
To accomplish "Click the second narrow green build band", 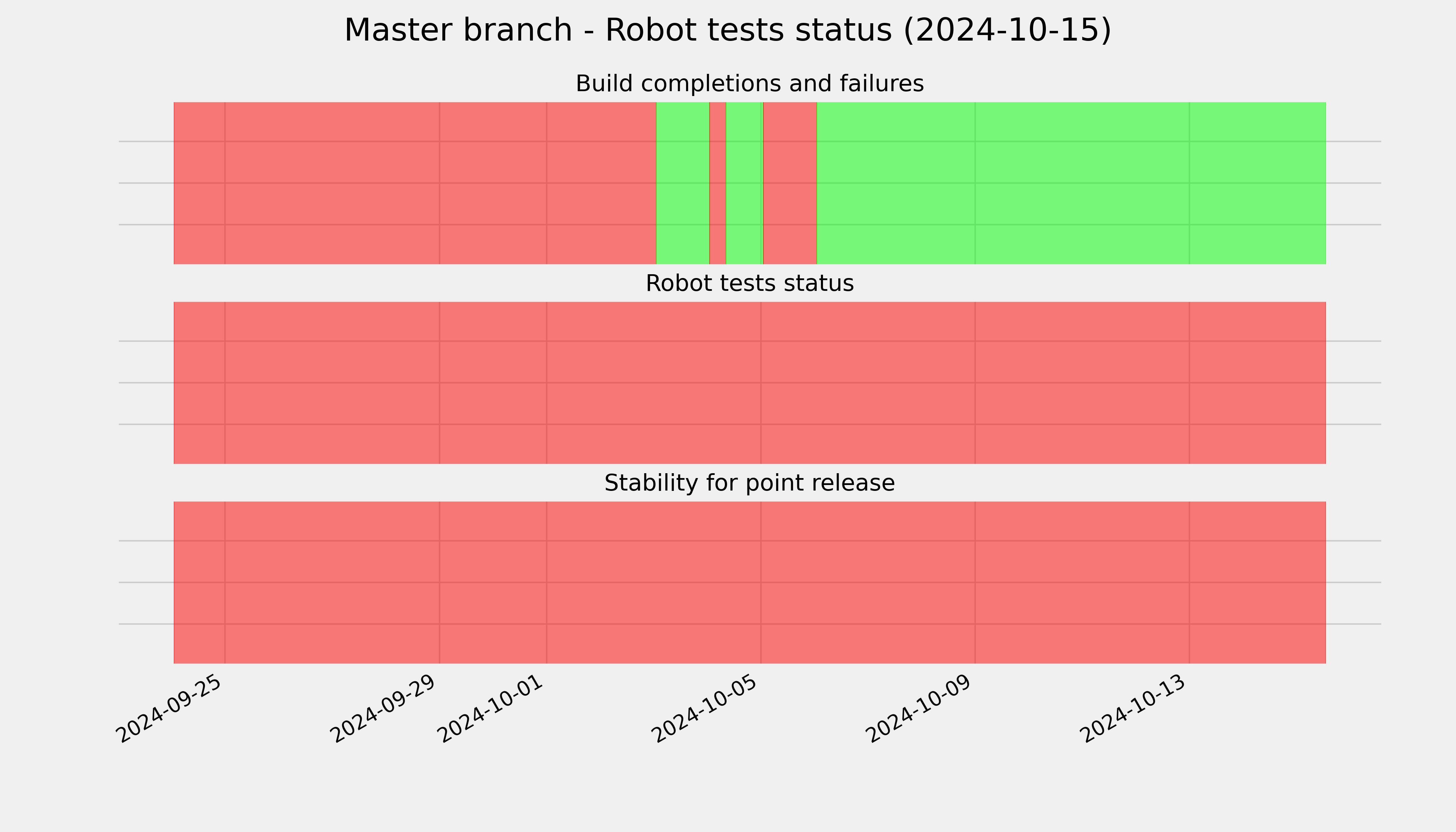I will pyautogui.click(x=745, y=183).
